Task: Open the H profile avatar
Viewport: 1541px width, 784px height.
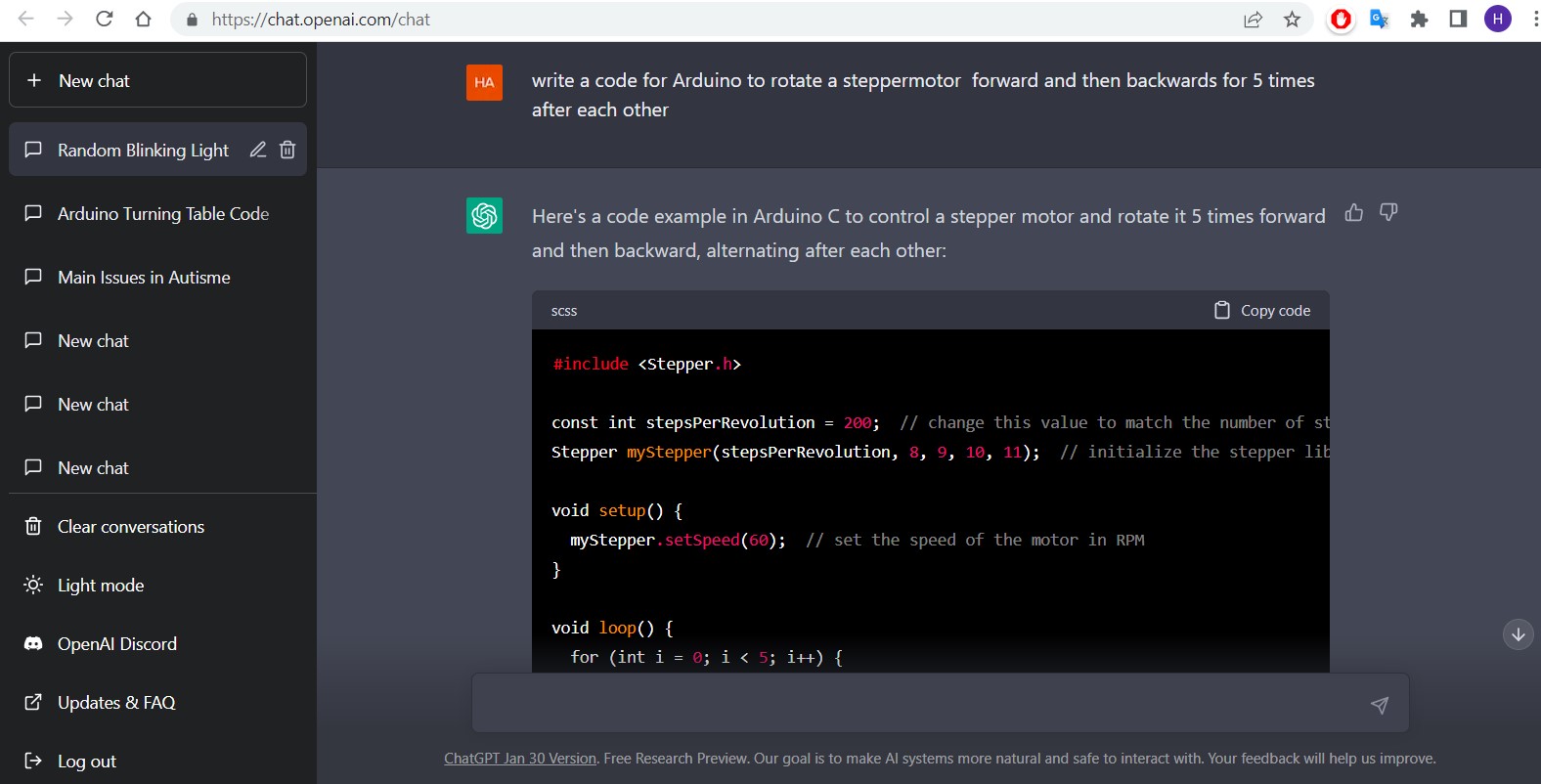Action: pos(1497,19)
